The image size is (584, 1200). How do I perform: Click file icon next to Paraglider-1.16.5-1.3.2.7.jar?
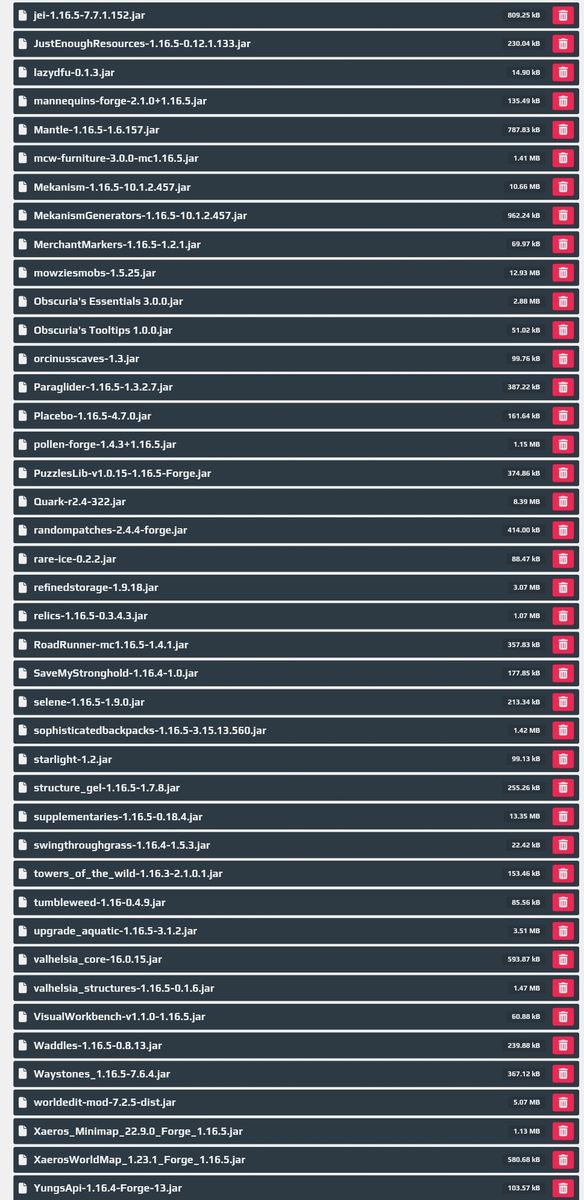[x=23, y=387]
